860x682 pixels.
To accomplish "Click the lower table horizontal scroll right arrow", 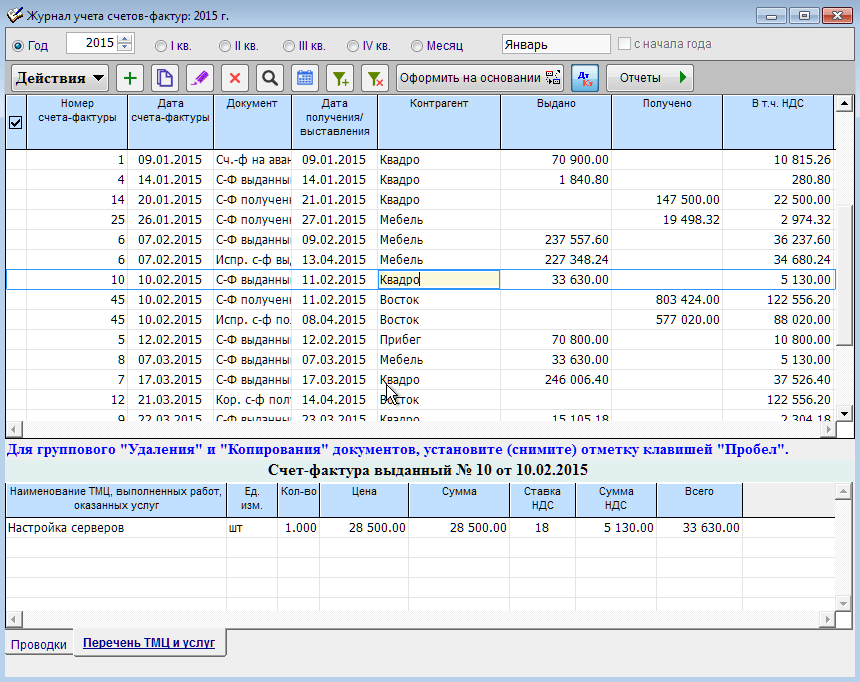I will point(827,619).
